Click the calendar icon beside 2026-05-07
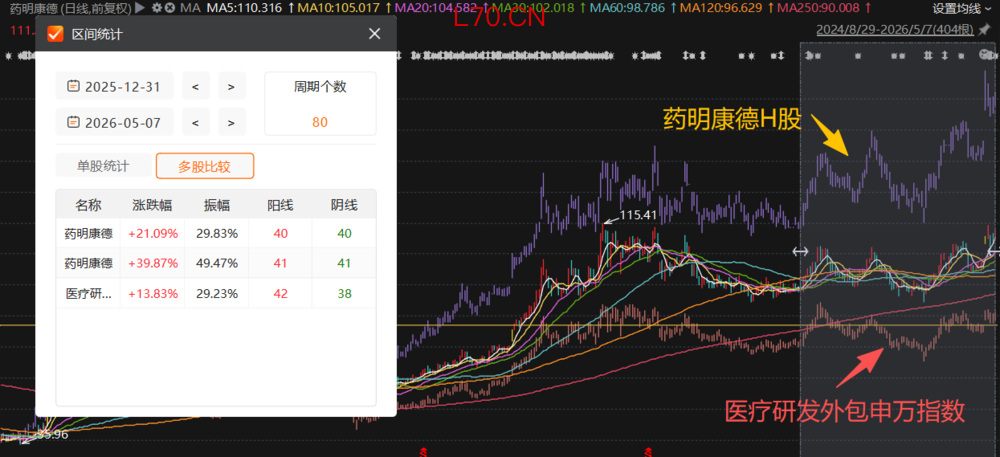 (x=73, y=122)
